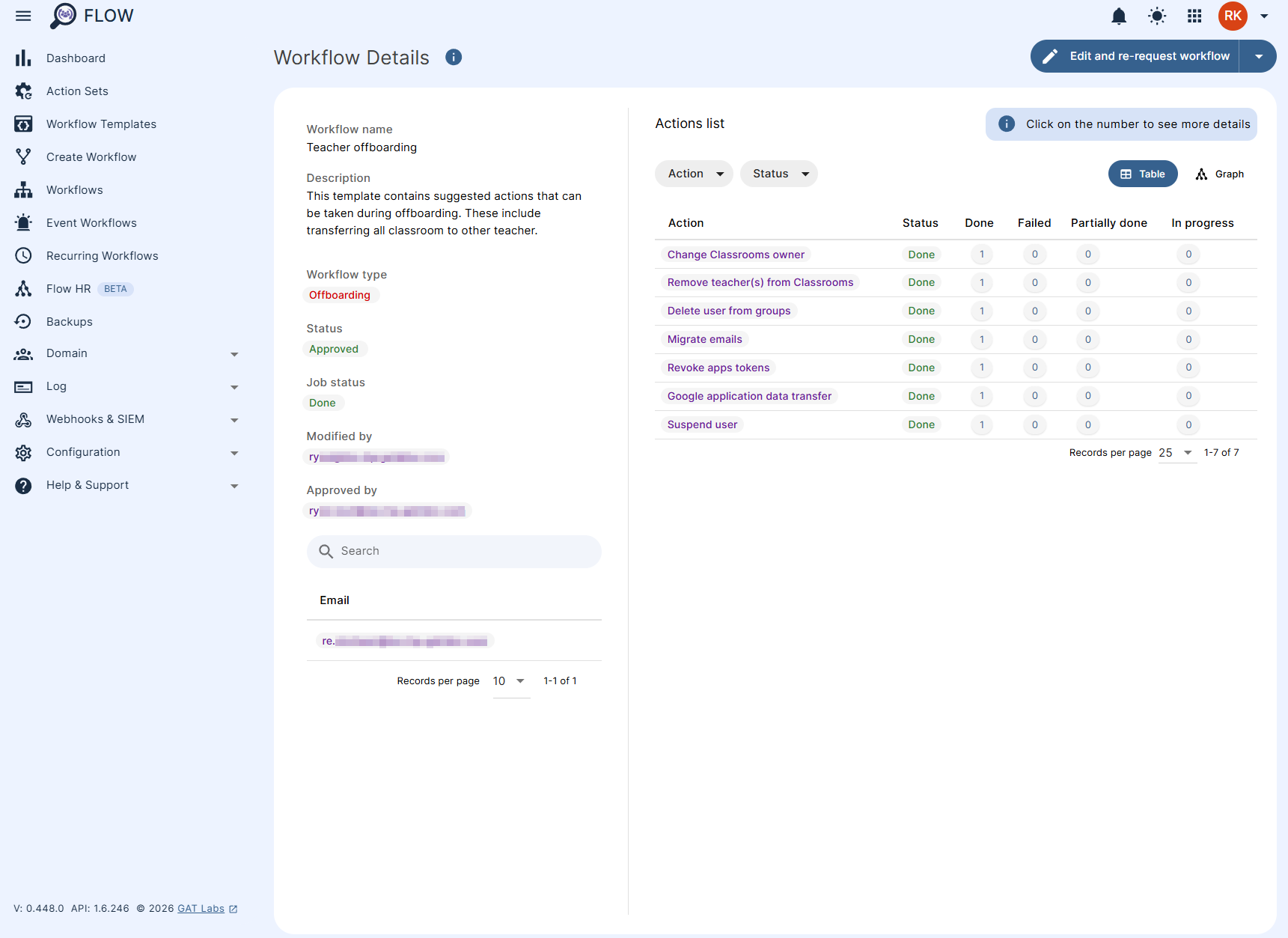Click Edit and re-request workflow button
The image size is (1288, 938).
pos(1135,56)
